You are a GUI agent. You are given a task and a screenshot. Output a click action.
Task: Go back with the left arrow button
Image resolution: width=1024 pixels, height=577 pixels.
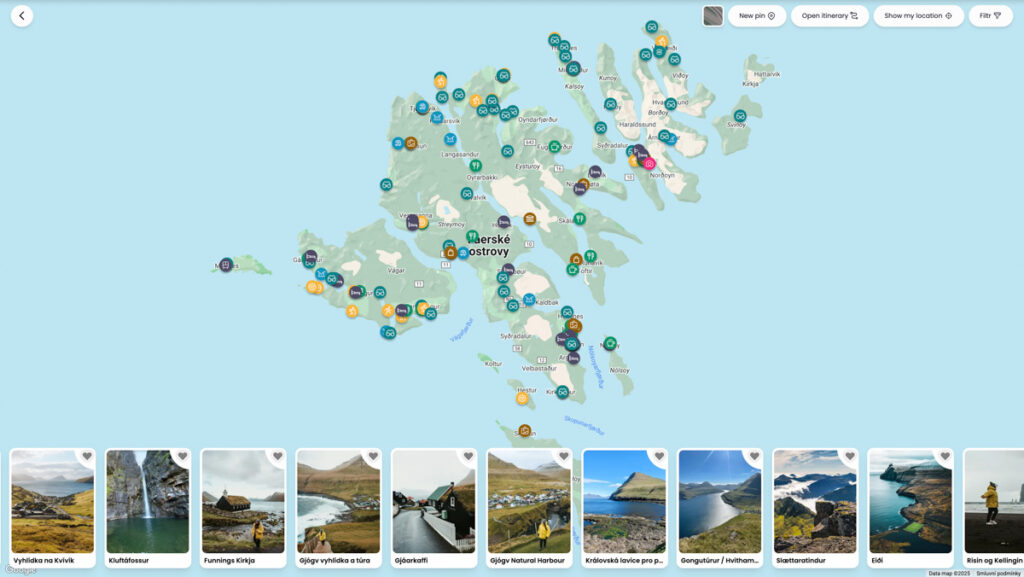point(22,16)
